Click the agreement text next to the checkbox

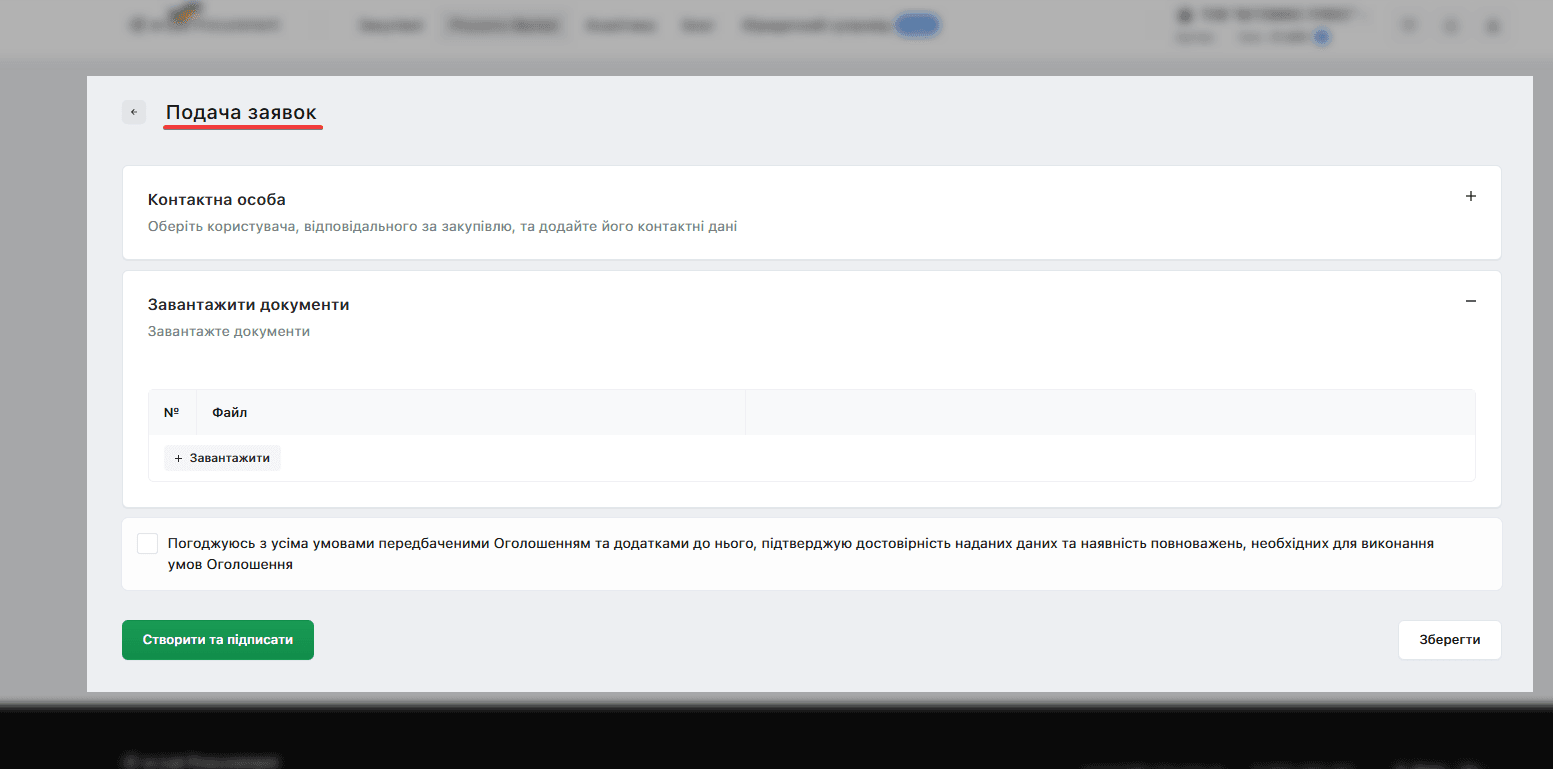801,554
